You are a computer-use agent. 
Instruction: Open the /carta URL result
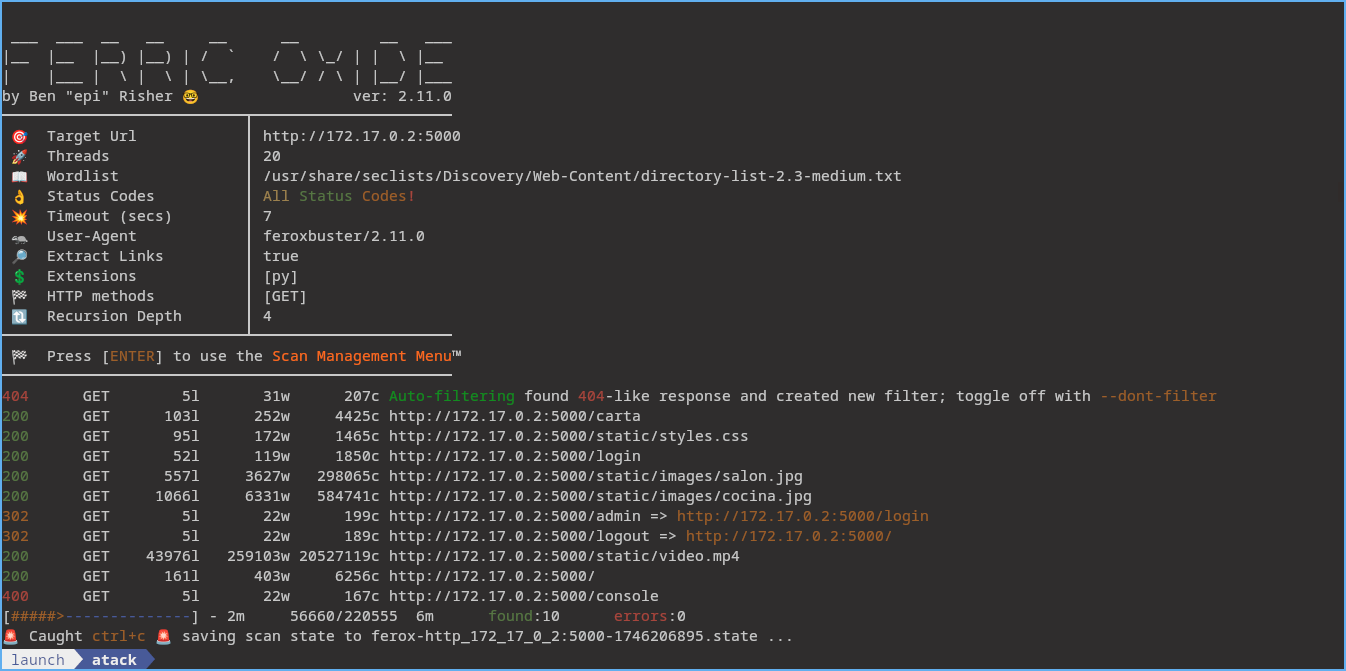pos(515,416)
